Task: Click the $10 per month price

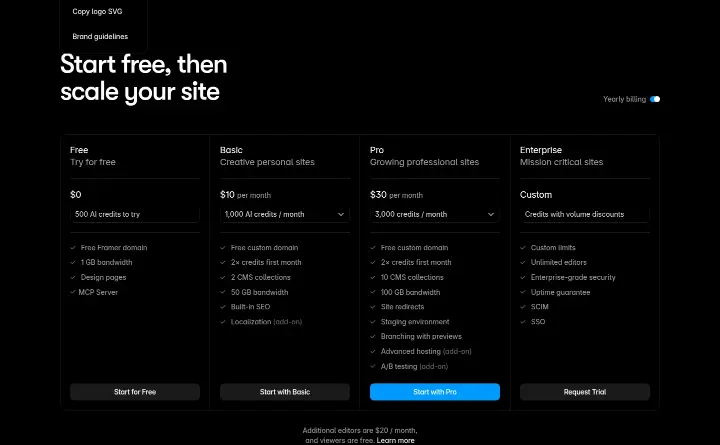Action: [245, 195]
